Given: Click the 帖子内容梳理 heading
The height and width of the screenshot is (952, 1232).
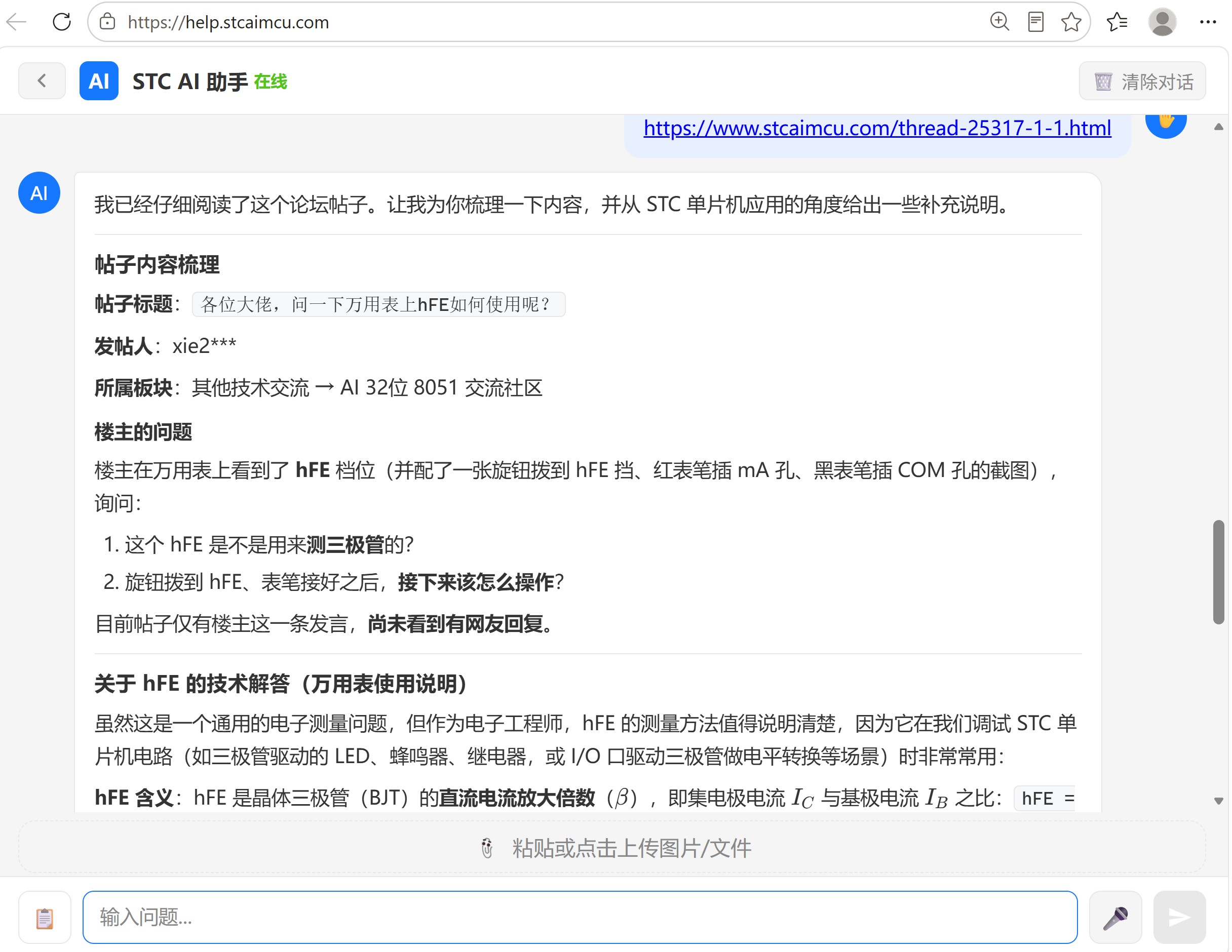Looking at the screenshot, I should point(157,264).
